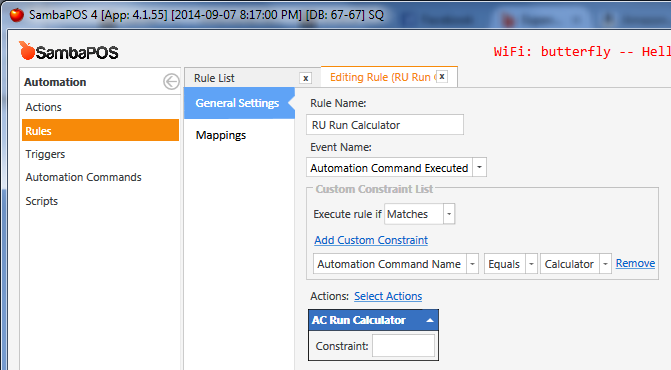This screenshot has height=370, width=671.
Task: Switch to the Rule List tab
Action: click(214, 78)
